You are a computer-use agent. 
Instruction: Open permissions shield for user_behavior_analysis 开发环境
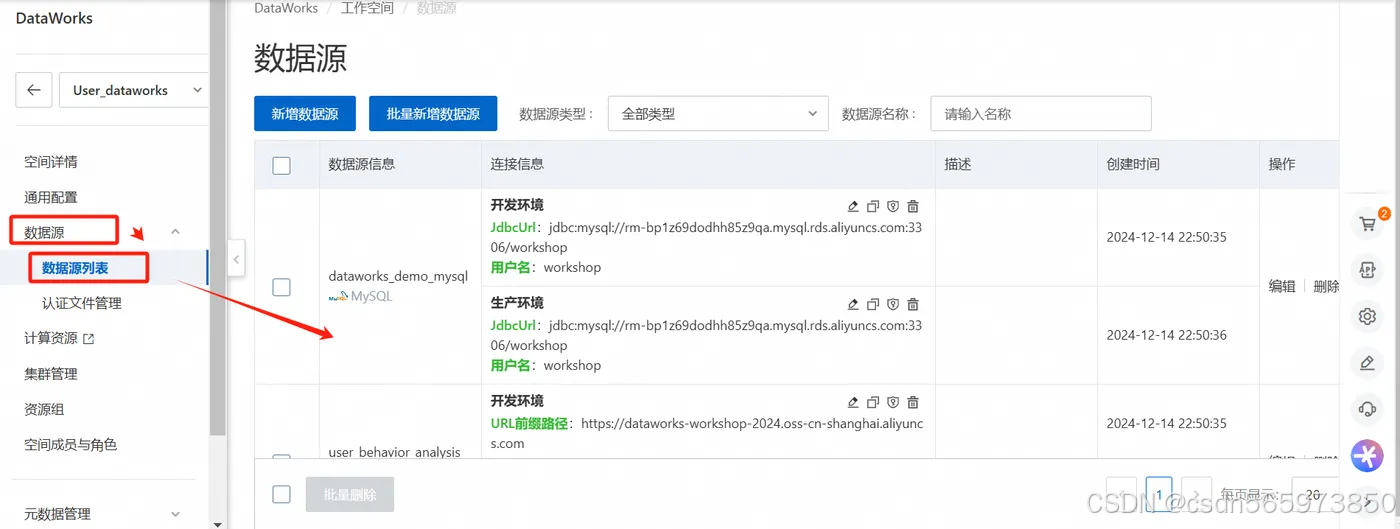893,402
